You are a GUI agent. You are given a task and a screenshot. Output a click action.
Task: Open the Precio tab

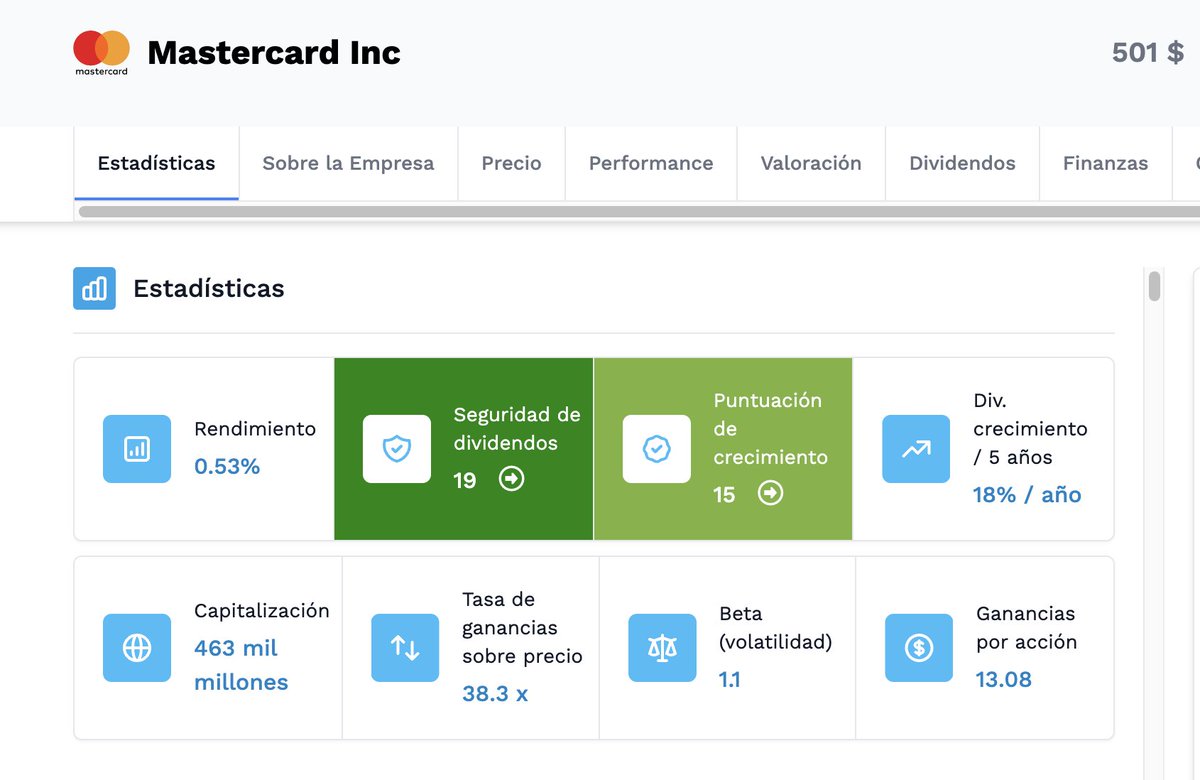click(511, 163)
